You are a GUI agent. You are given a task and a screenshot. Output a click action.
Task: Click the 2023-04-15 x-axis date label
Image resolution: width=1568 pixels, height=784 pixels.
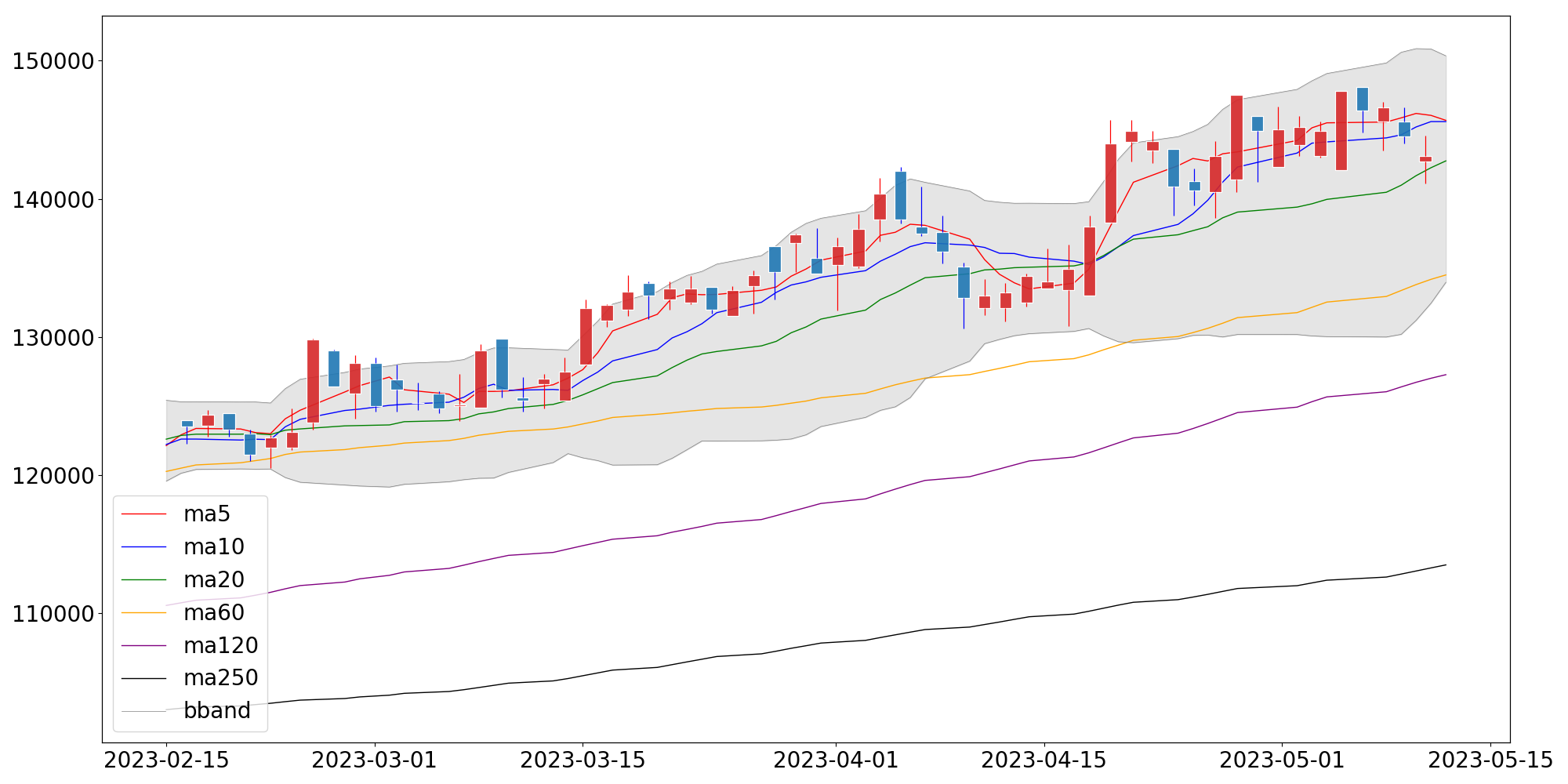[1044, 760]
